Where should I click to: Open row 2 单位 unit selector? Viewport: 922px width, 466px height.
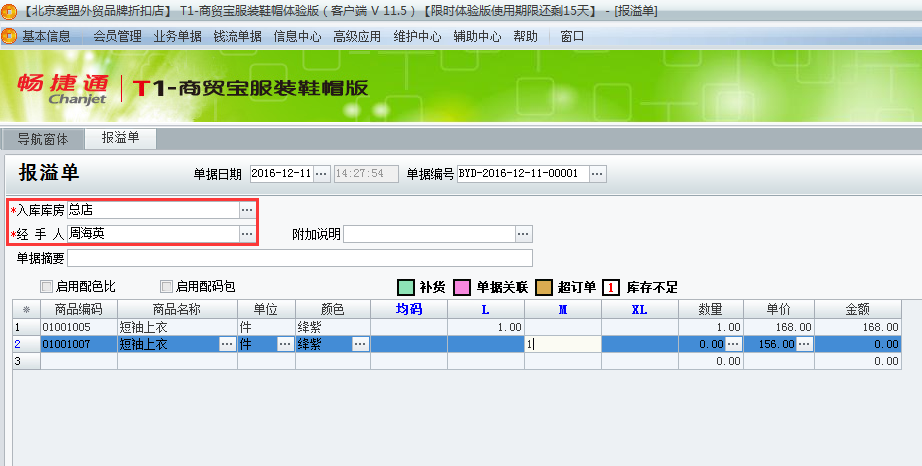(285, 344)
